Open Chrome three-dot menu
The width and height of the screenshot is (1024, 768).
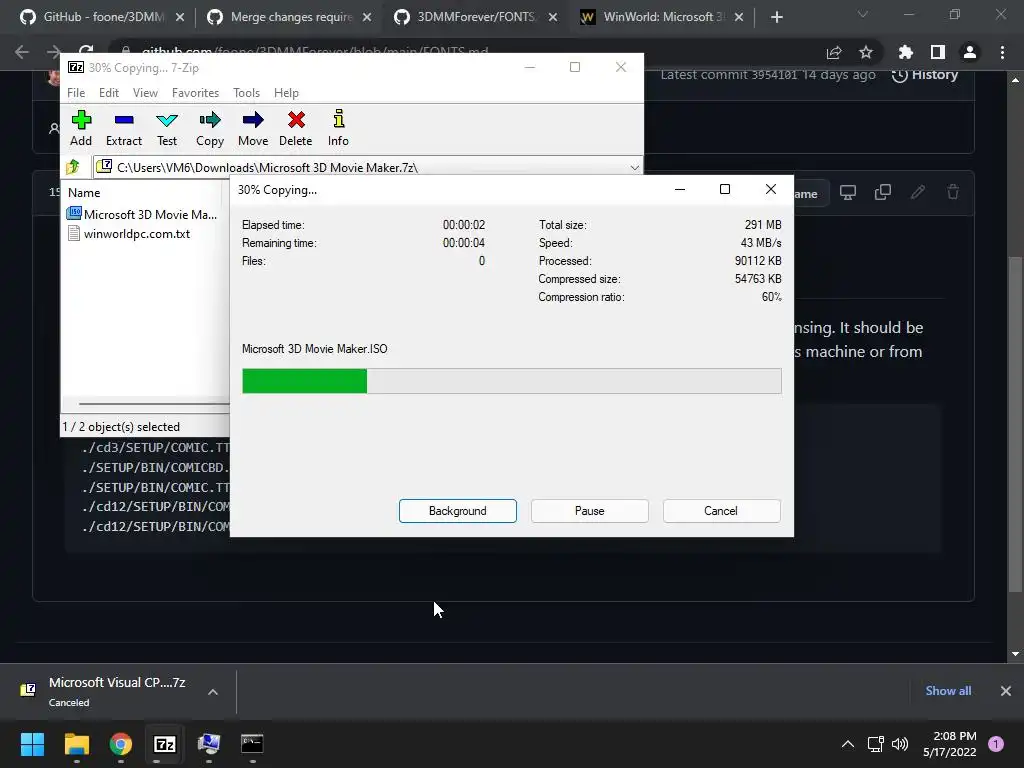click(x=1002, y=52)
